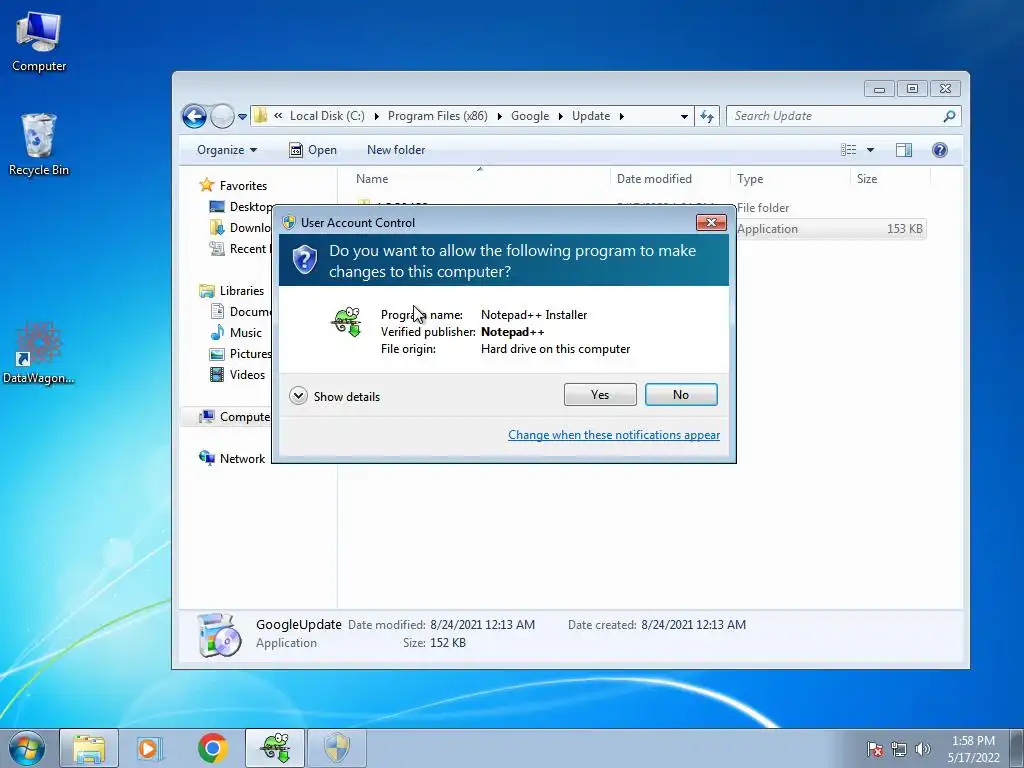1024x768 pixels.
Task: Open Windows Media Player from the taskbar
Action: [x=150, y=748]
